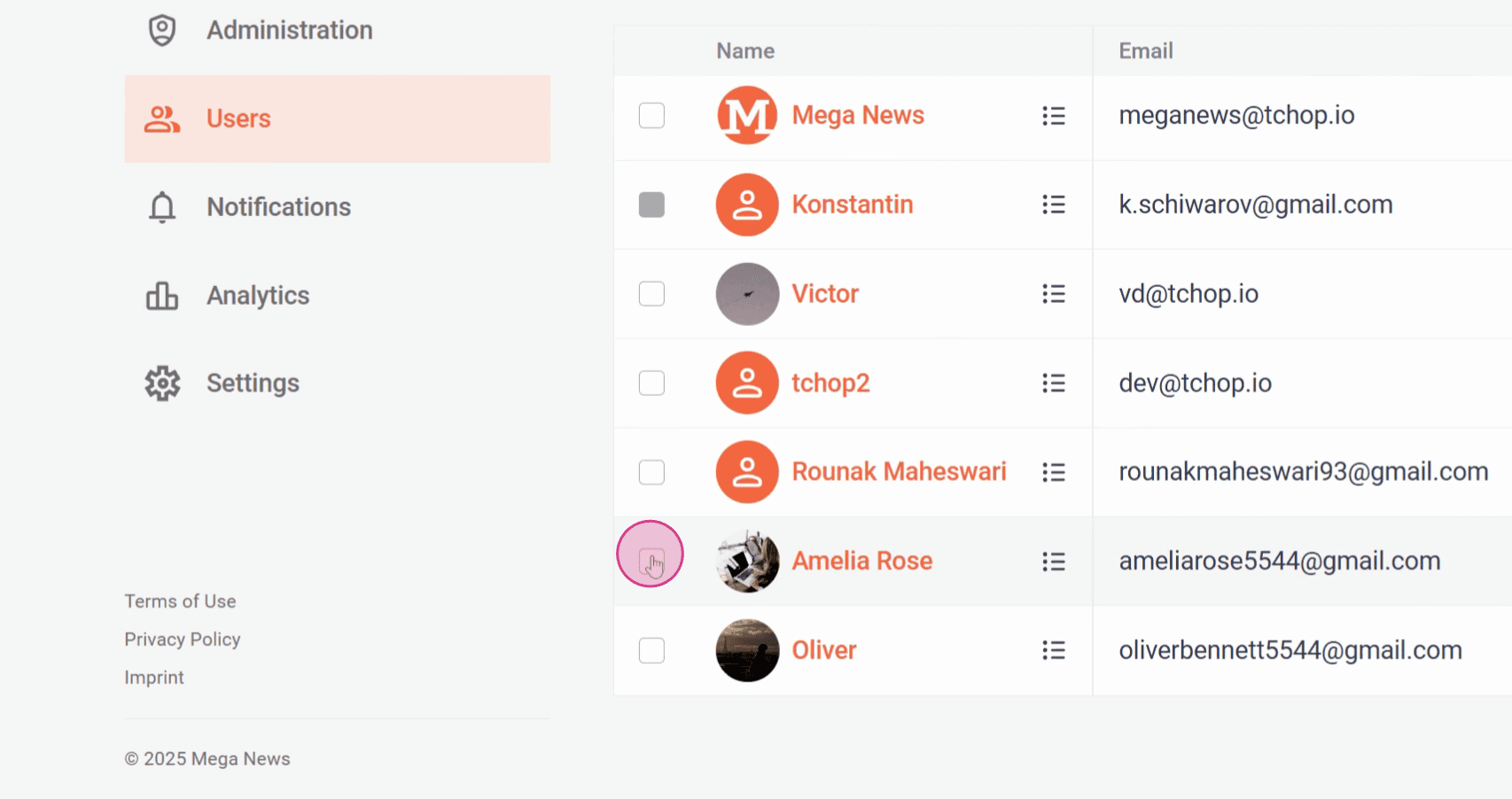Open the Privacy Policy link
This screenshot has height=799, width=1512.
click(x=183, y=640)
